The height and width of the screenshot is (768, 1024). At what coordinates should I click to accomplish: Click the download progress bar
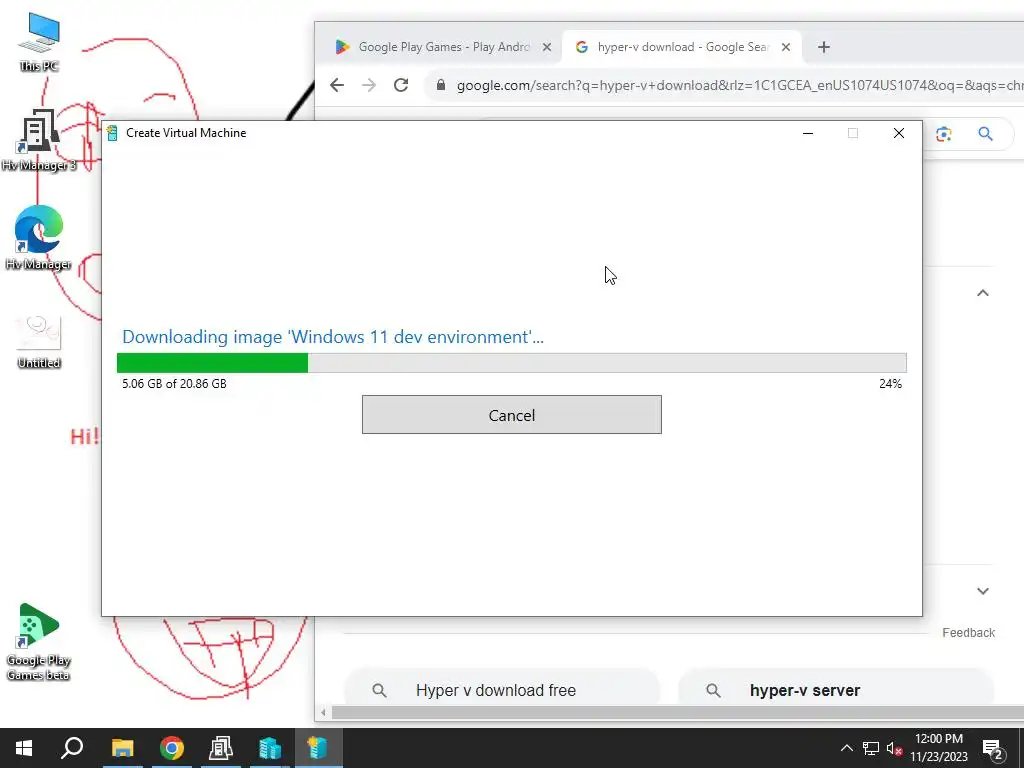(511, 362)
